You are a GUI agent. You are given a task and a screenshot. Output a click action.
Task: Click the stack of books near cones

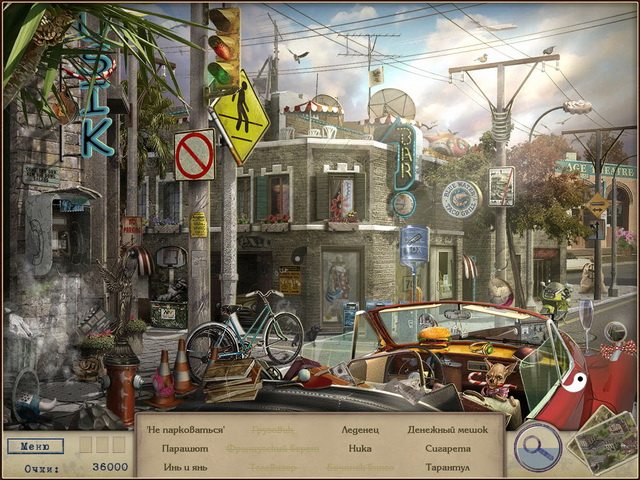(231, 378)
